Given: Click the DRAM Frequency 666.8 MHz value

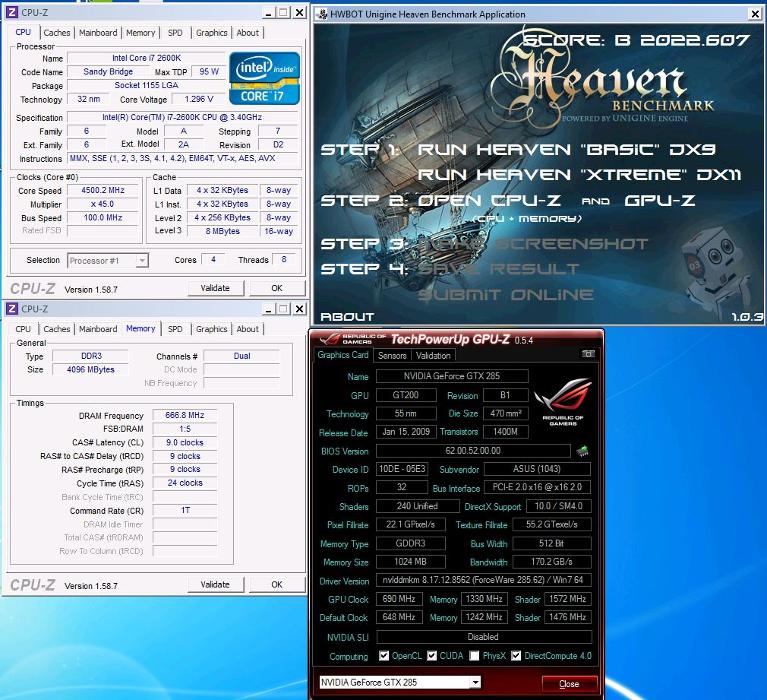Looking at the screenshot, I should coord(185,415).
